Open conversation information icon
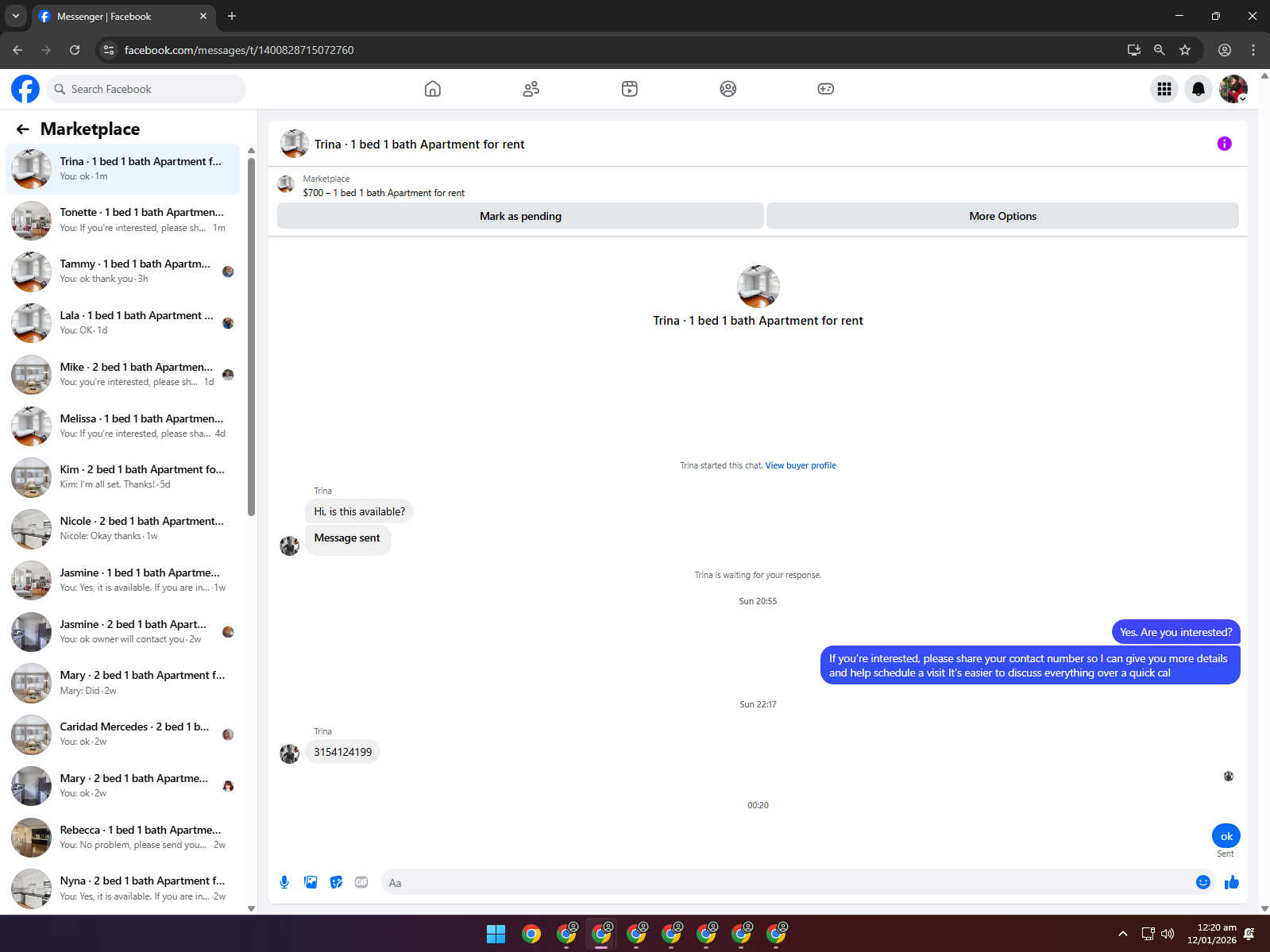This screenshot has height=952, width=1270. point(1225,144)
